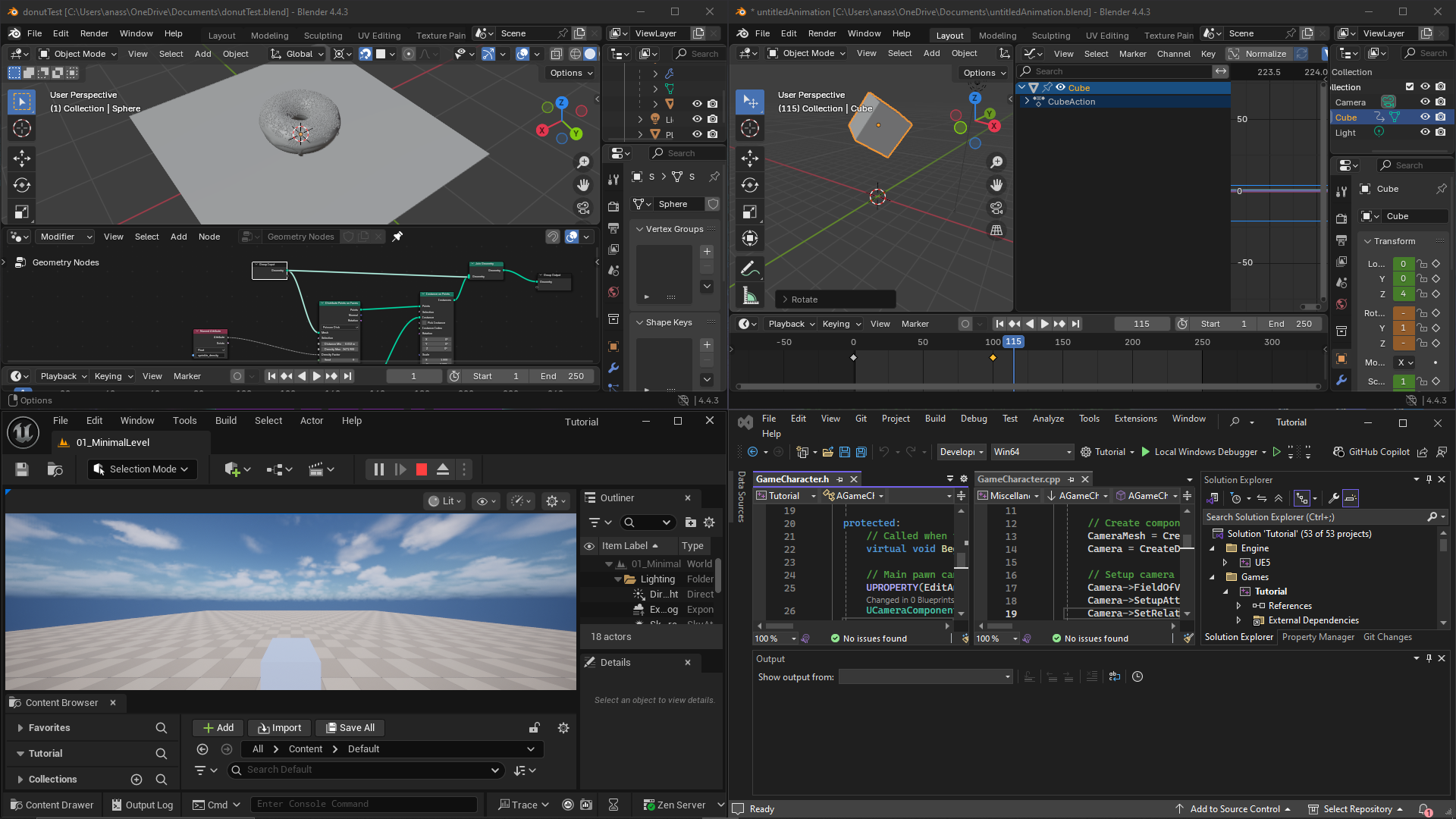Open Unreal Selection Mode dropdown
The width and height of the screenshot is (1456, 819).
coord(141,469)
